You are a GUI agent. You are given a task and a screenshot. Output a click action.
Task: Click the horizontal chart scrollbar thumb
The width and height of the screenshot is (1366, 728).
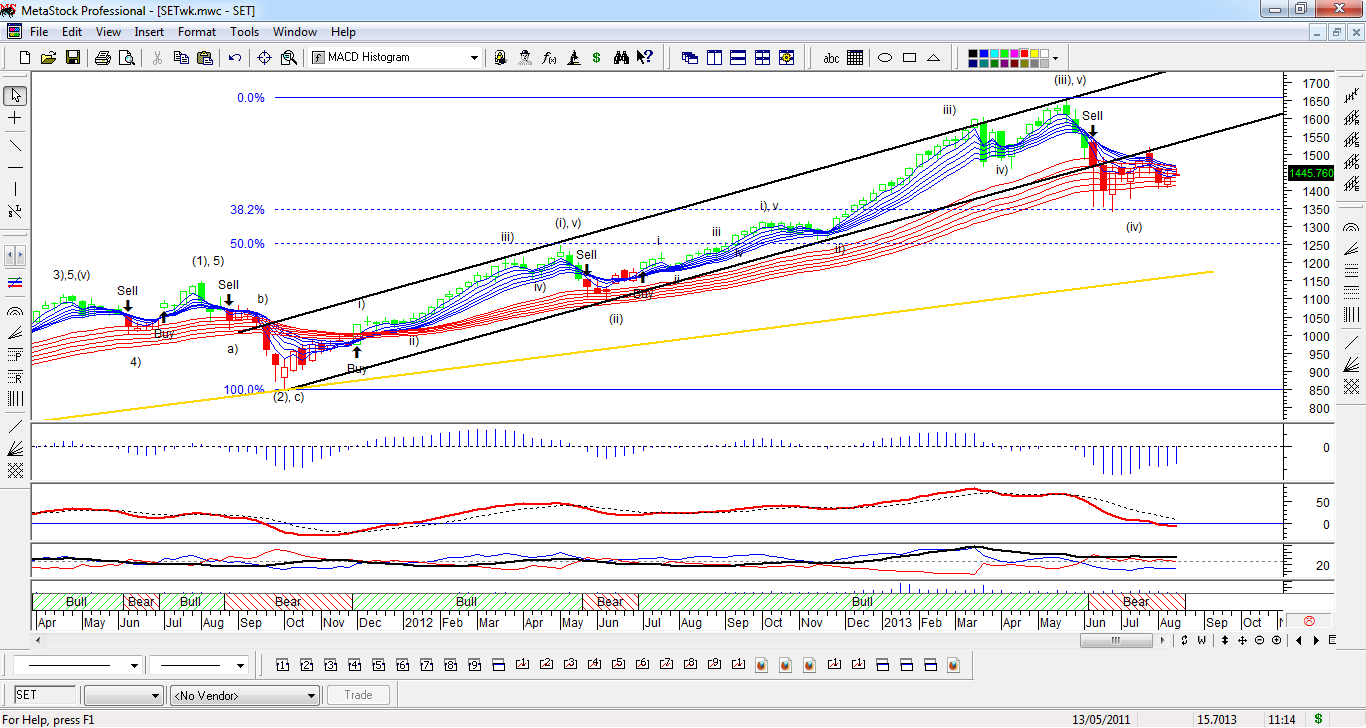tap(1115, 640)
